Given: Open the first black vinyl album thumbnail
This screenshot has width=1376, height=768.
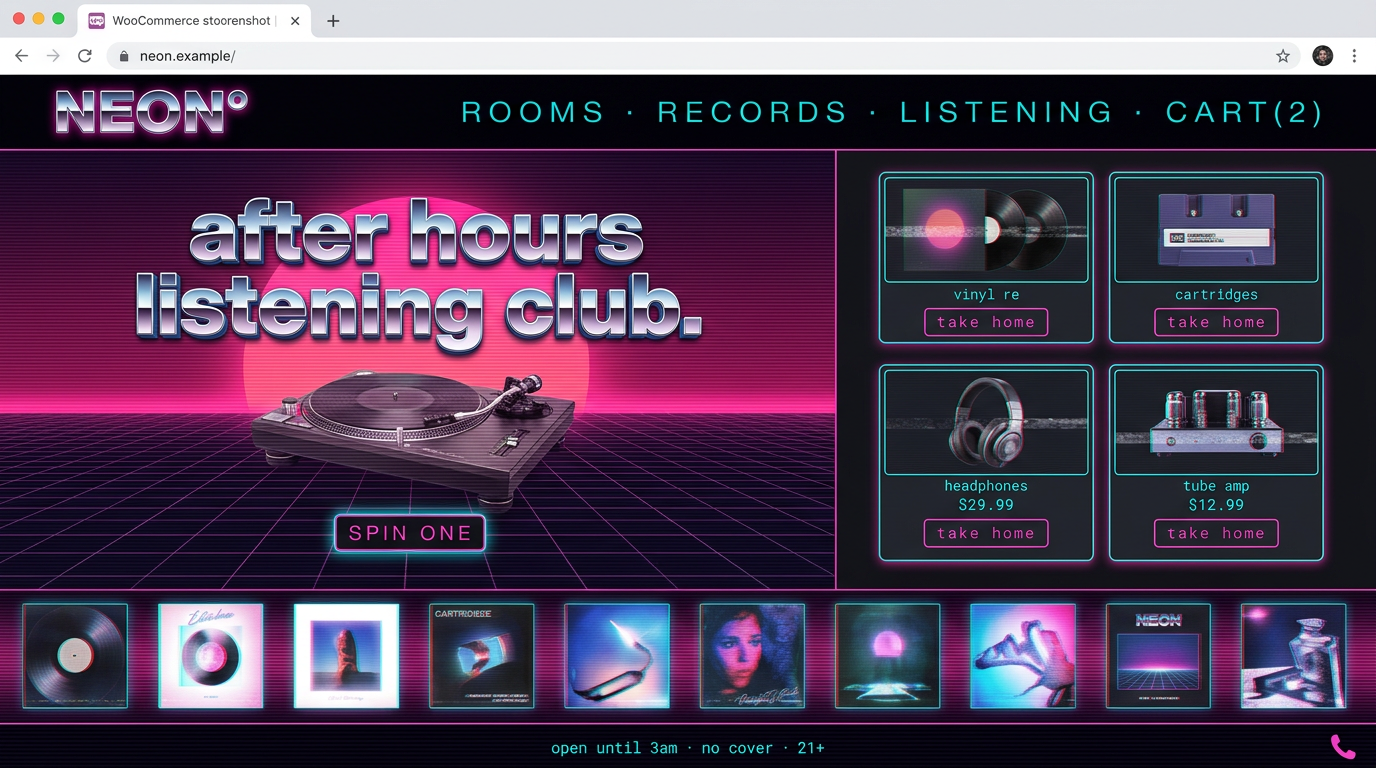Looking at the screenshot, I should 75,656.
